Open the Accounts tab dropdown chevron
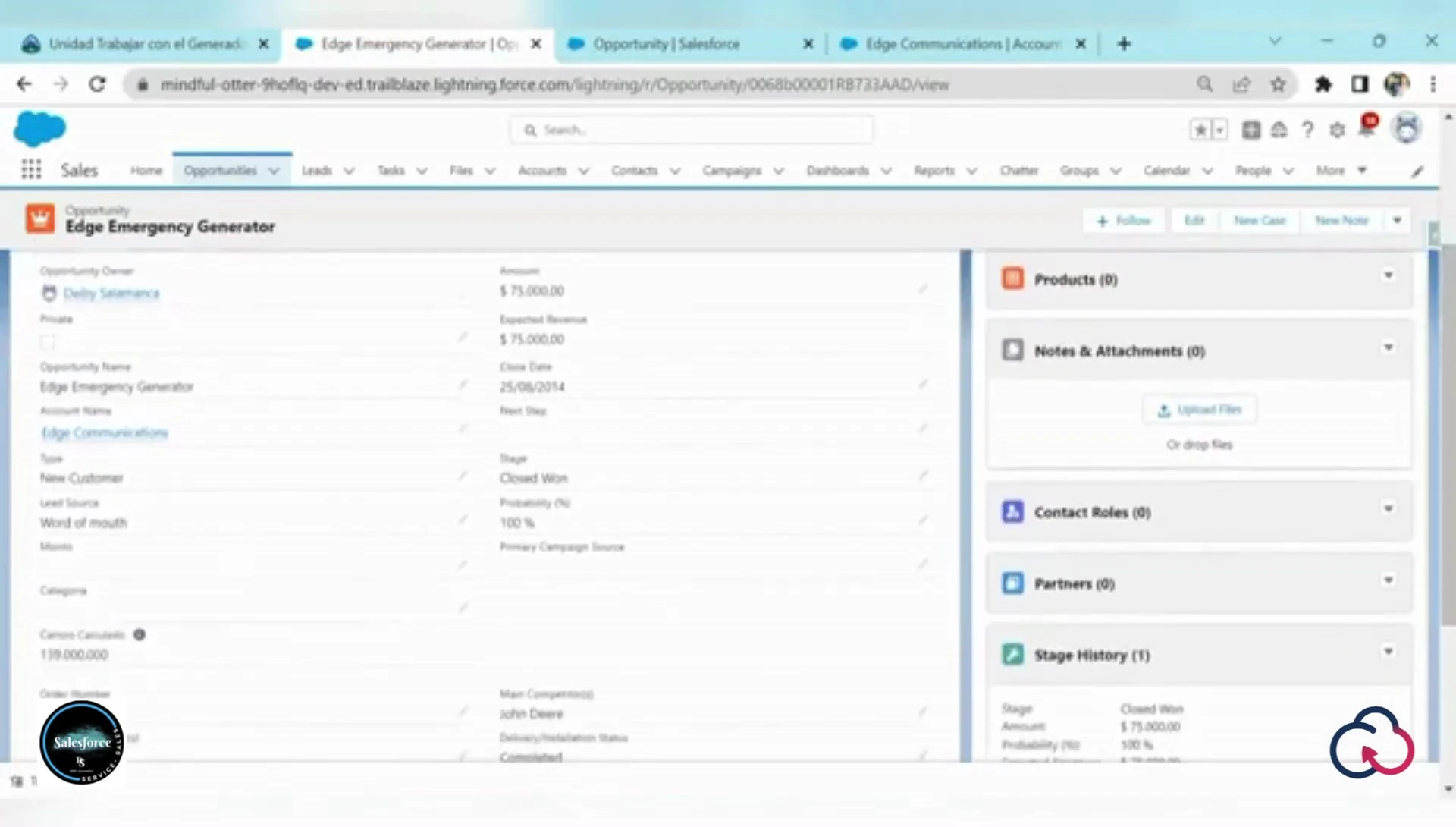This screenshot has height=827, width=1456. pyautogui.click(x=583, y=171)
